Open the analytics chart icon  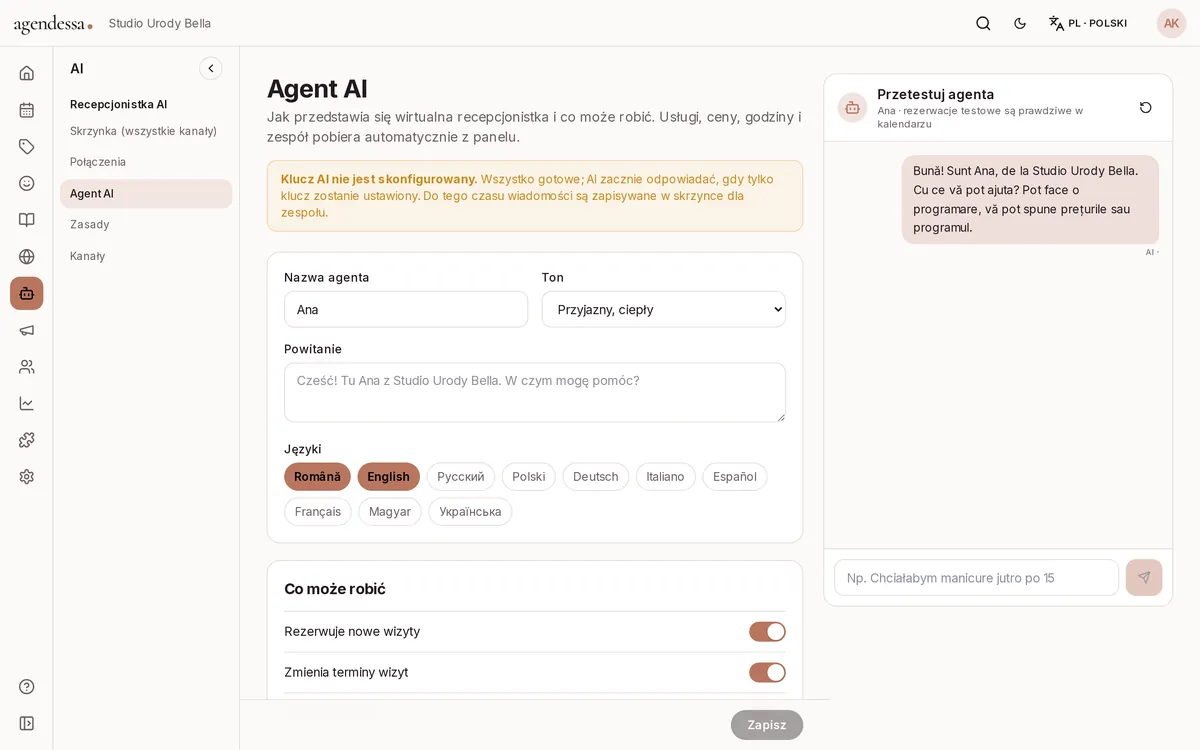pos(27,404)
